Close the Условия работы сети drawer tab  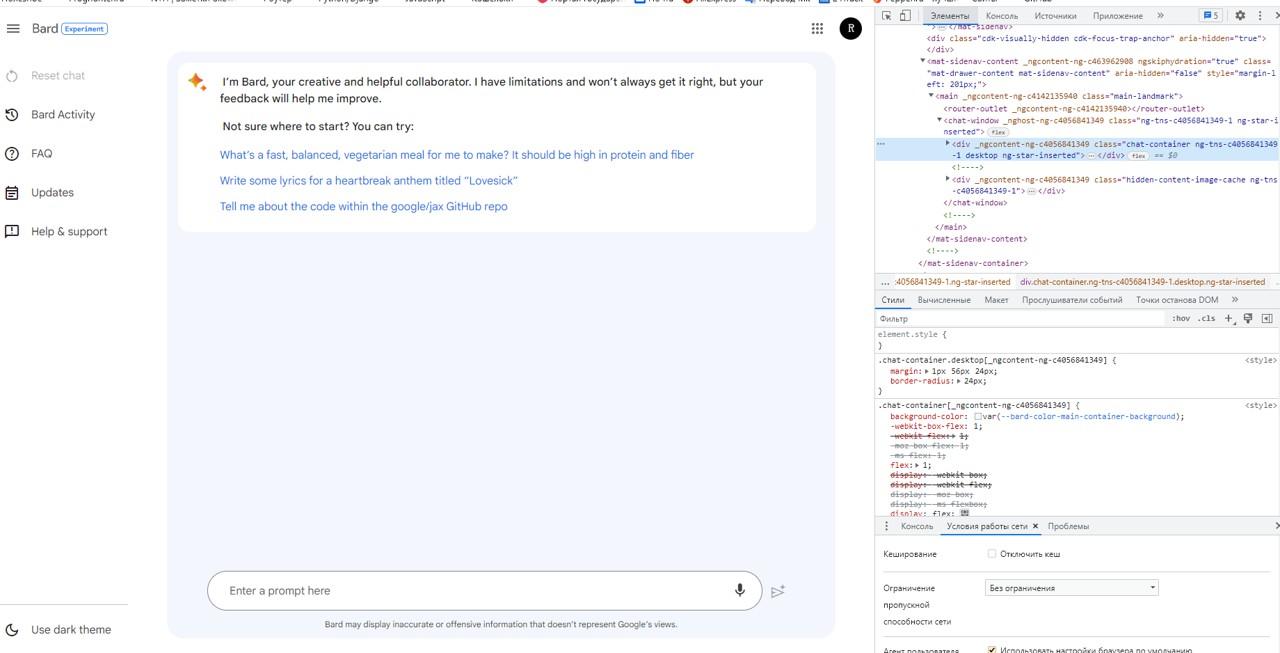[x=1035, y=526]
